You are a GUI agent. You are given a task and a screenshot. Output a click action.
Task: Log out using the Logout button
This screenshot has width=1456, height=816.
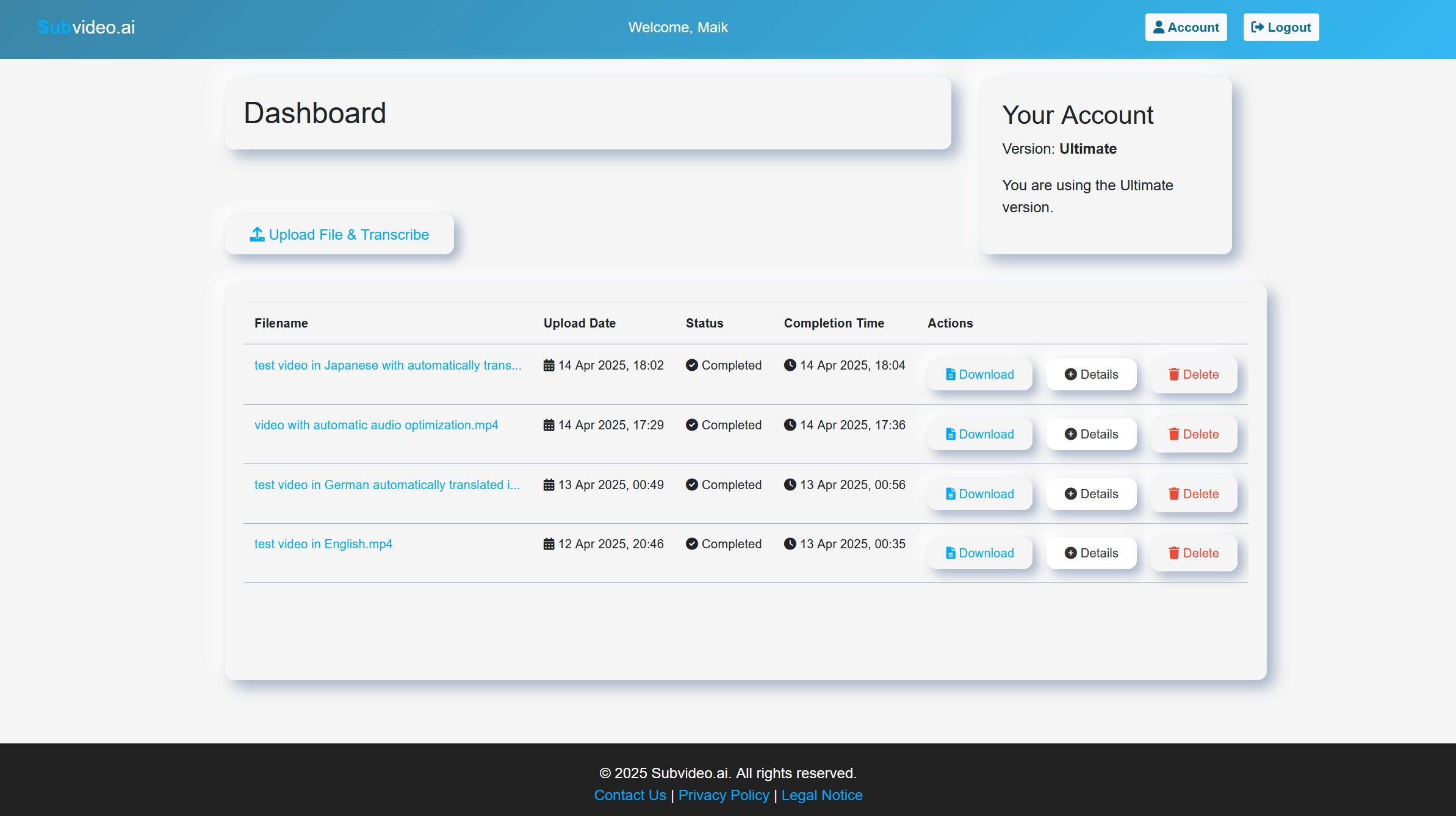(1281, 27)
